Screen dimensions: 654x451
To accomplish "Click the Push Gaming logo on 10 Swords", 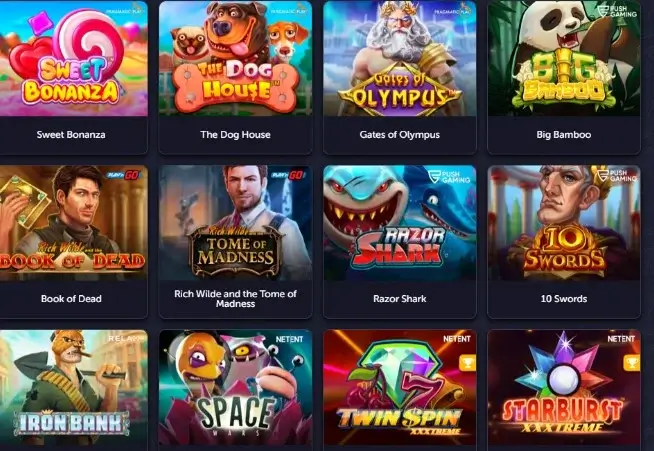I will coord(617,175).
